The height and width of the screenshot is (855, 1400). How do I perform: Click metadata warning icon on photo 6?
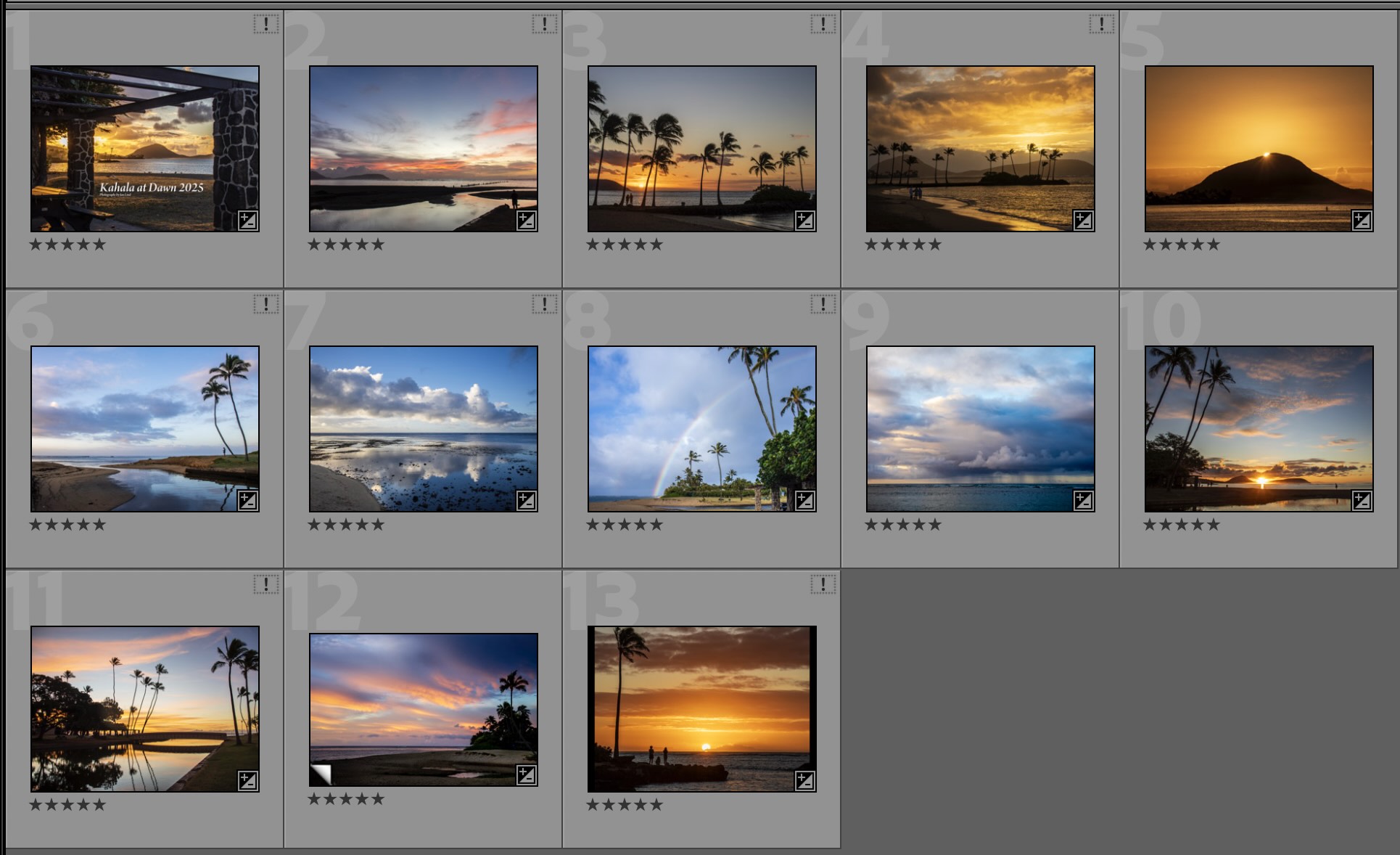point(266,305)
